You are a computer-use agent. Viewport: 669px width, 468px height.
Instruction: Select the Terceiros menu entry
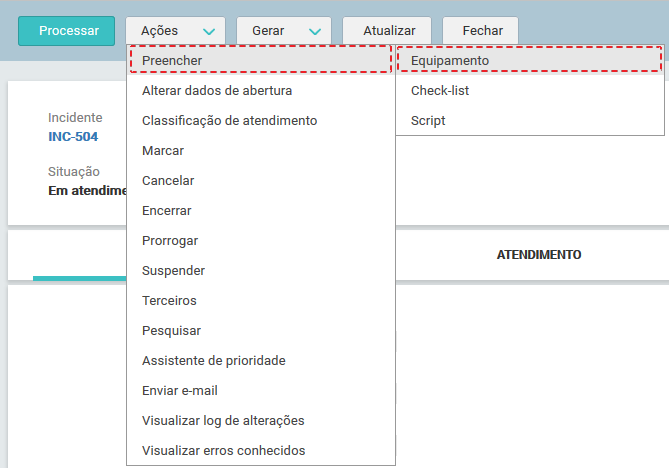[x=261, y=300]
